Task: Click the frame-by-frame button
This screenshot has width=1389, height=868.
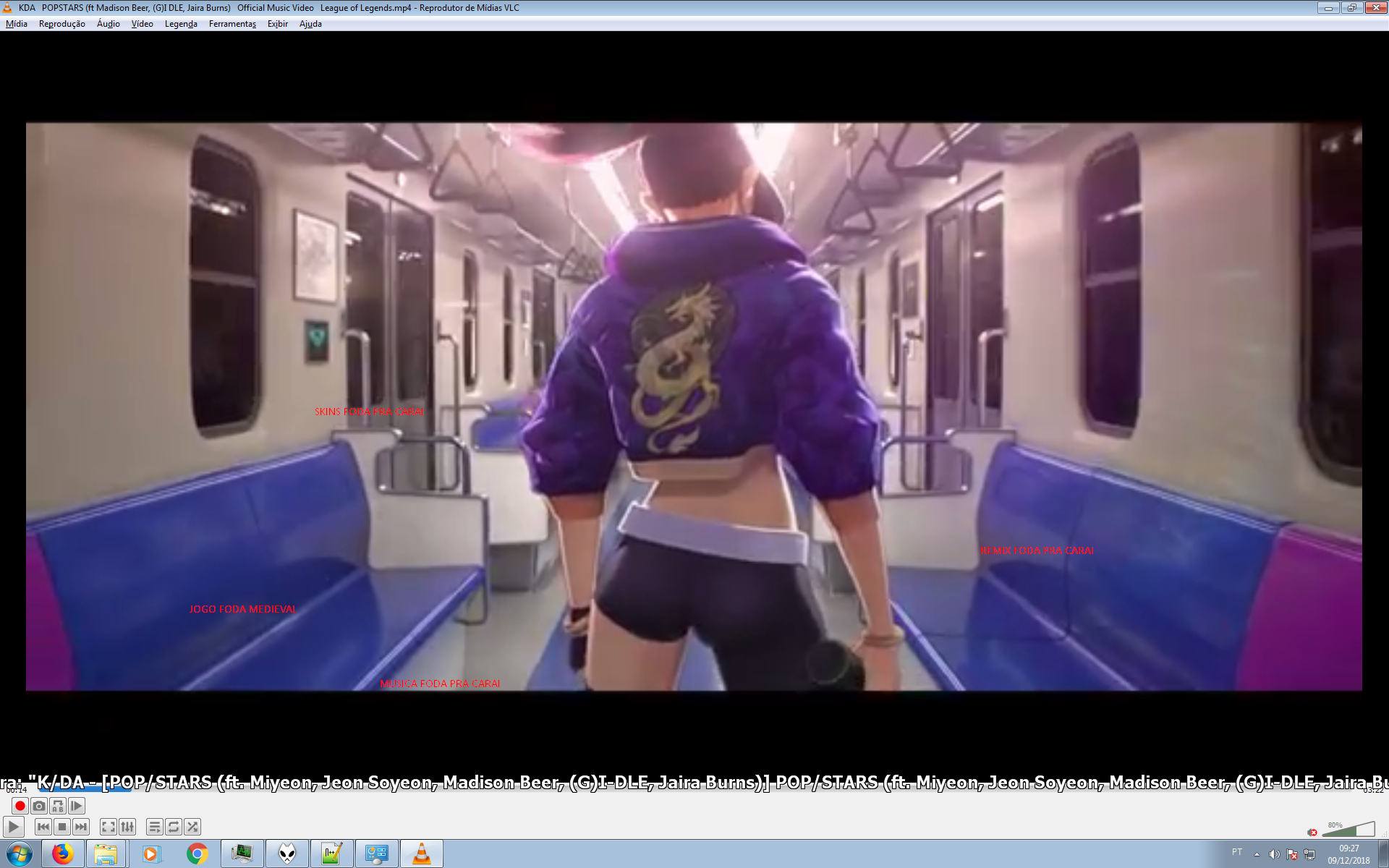Action: [x=77, y=806]
